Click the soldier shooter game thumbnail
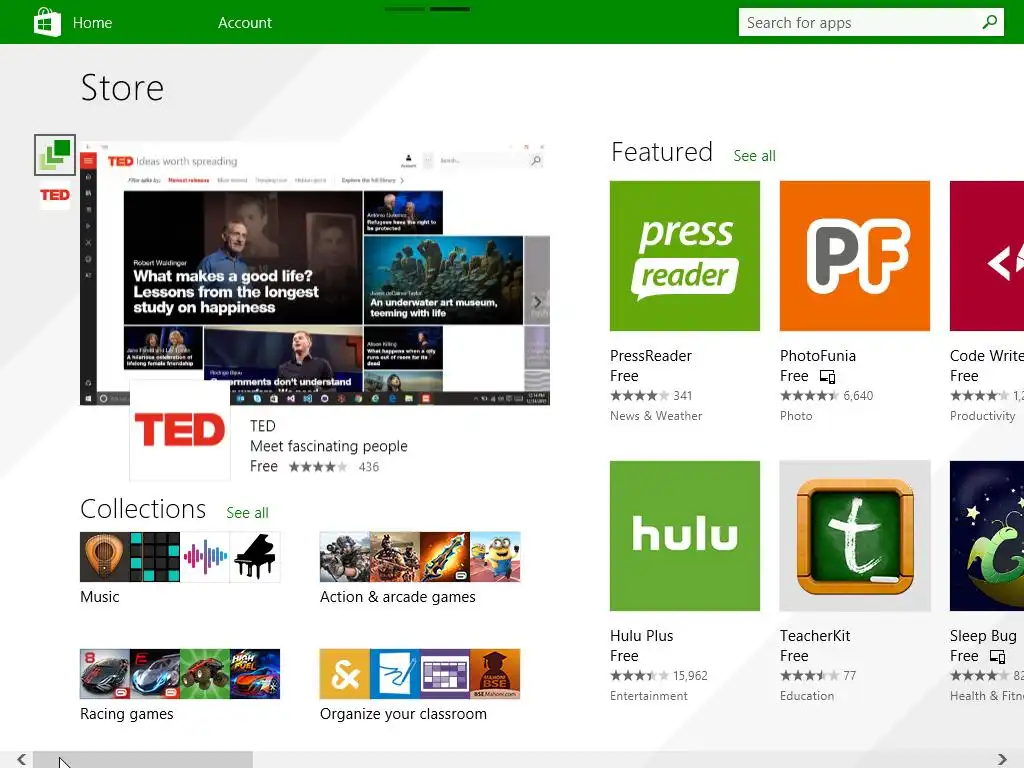The height and width of the screenshot is (768, 1024). 345,557
